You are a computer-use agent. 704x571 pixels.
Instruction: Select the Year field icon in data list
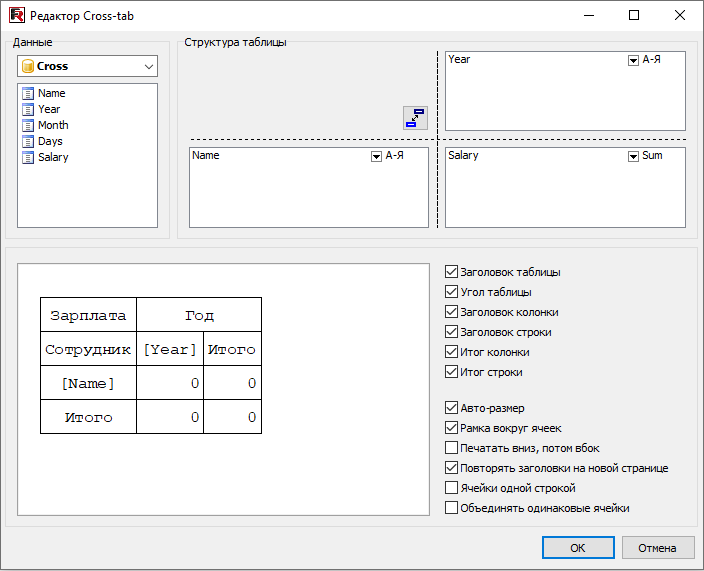tap(28, 109)
